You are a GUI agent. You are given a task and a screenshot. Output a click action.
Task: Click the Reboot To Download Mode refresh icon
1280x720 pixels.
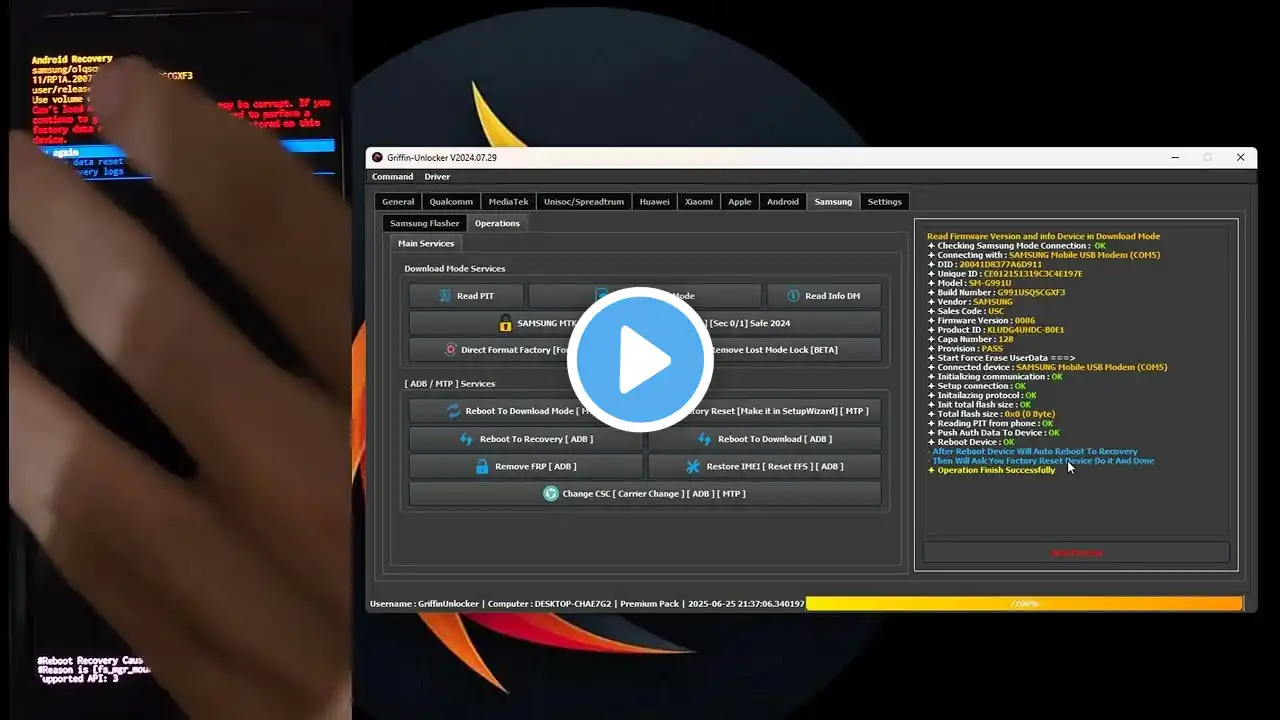454,411
